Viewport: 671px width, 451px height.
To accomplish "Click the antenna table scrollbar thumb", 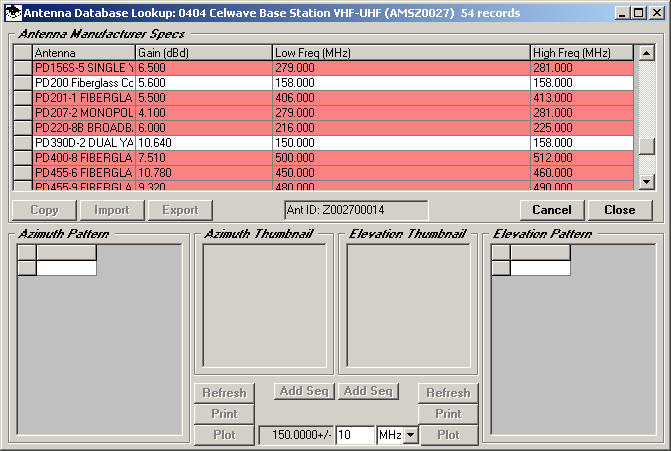I will click(x=646, y=146).
